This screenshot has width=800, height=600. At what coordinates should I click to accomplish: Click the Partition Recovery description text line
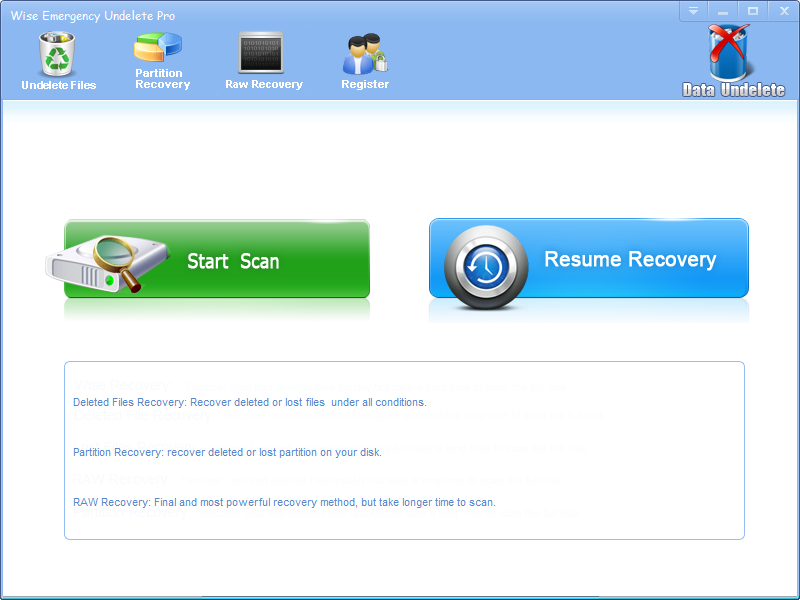(227, 452)
